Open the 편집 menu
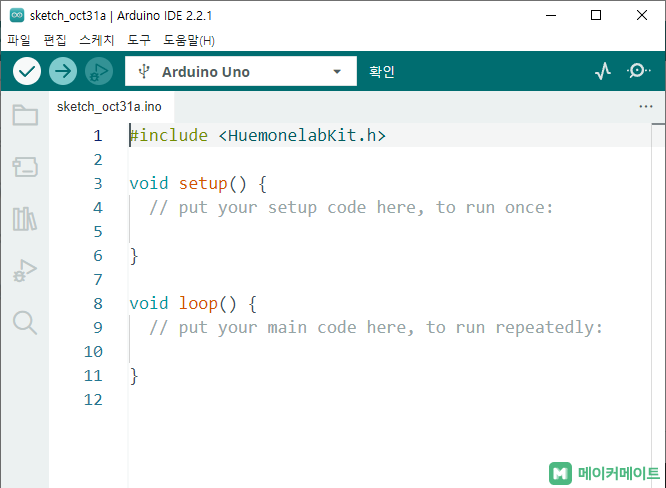This screenshot has height=488, width=666. pyautogui.click(x=55, y=41)
